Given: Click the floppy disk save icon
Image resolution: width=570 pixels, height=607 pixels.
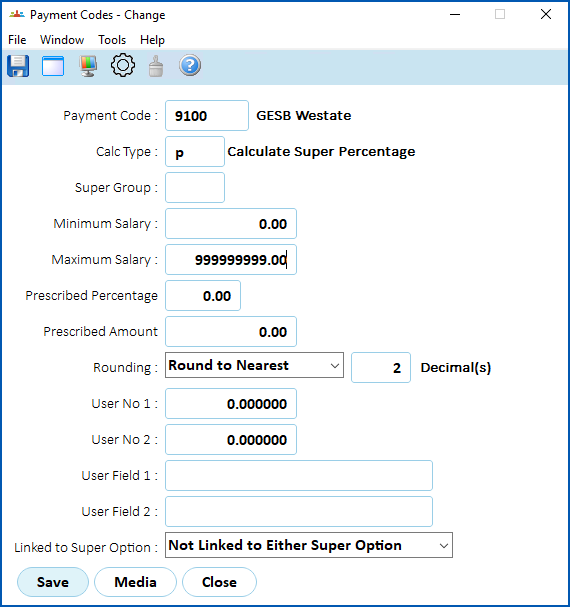Looking at the screenshot, I should [x=18, y=66].
